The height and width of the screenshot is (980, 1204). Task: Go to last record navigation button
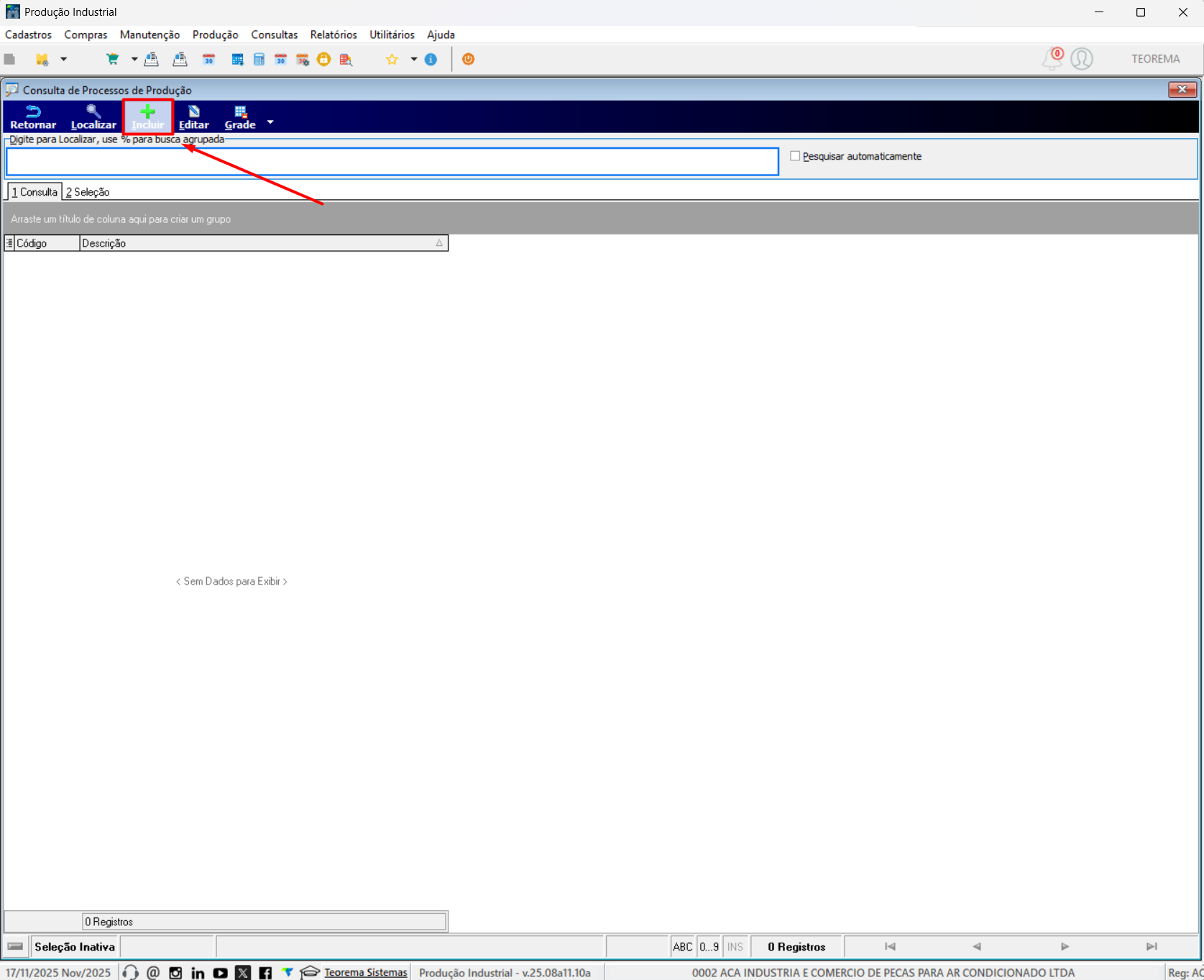click(x=1152, y=946)
